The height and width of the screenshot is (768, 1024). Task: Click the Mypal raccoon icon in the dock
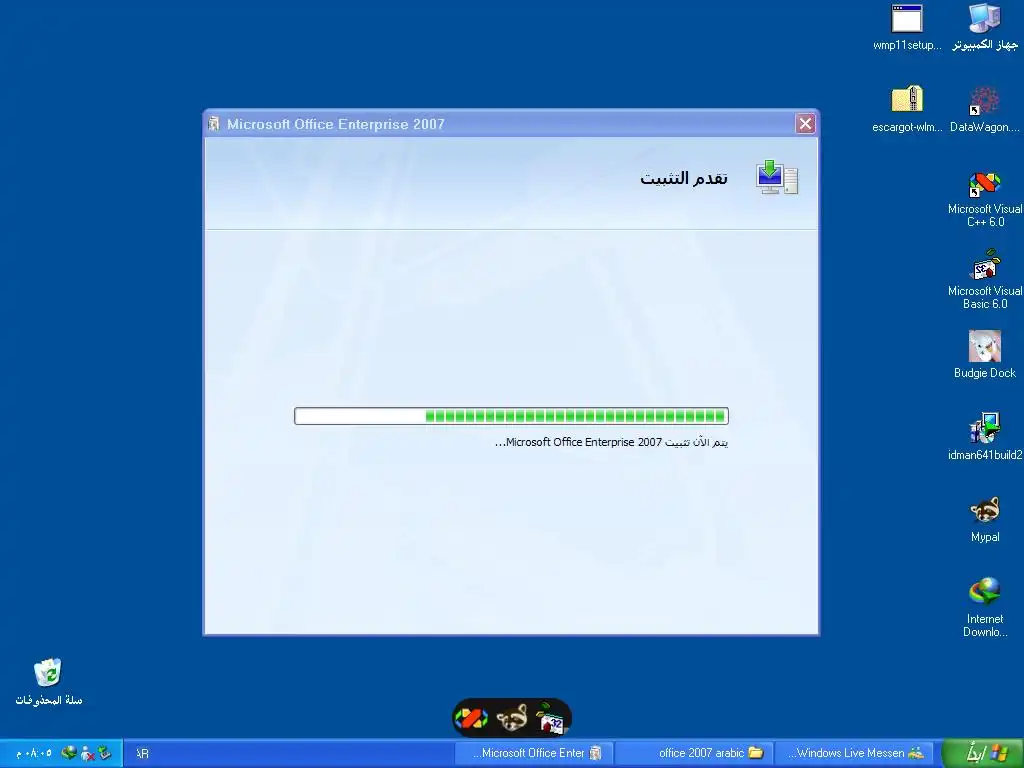[512, 718]
